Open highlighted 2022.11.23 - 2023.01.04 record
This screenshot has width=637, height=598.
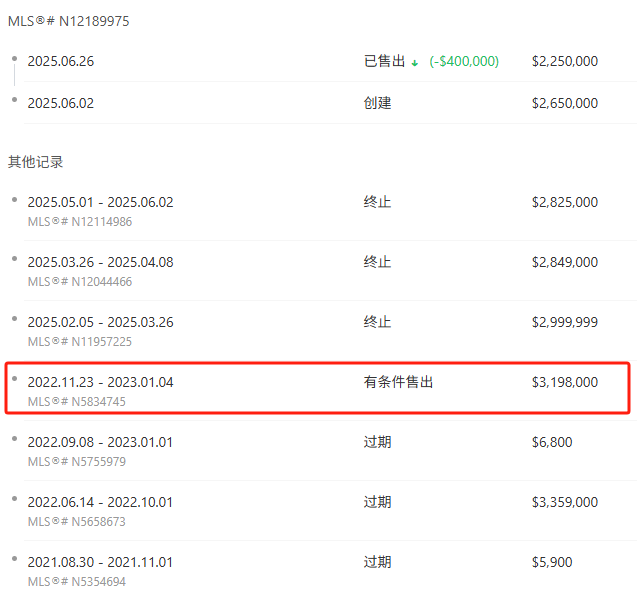pos(100,382)
